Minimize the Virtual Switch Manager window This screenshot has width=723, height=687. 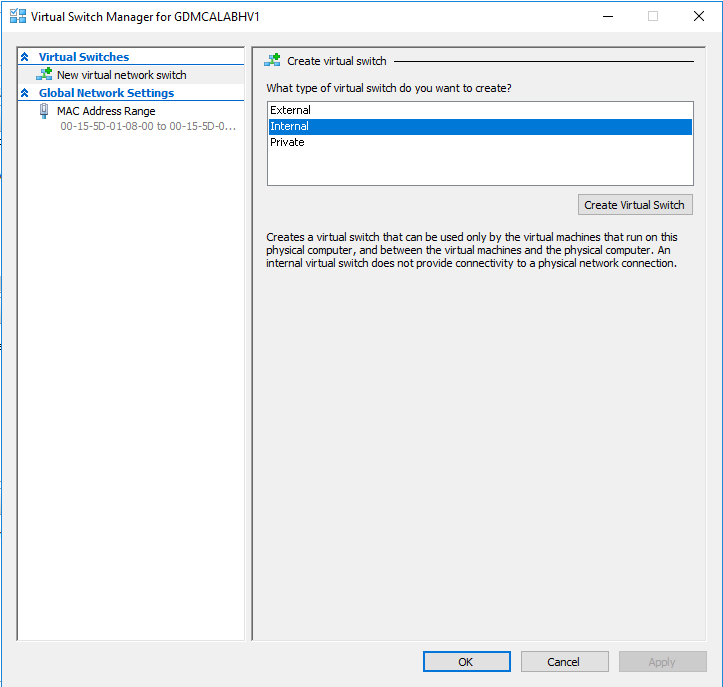(608, 17)
